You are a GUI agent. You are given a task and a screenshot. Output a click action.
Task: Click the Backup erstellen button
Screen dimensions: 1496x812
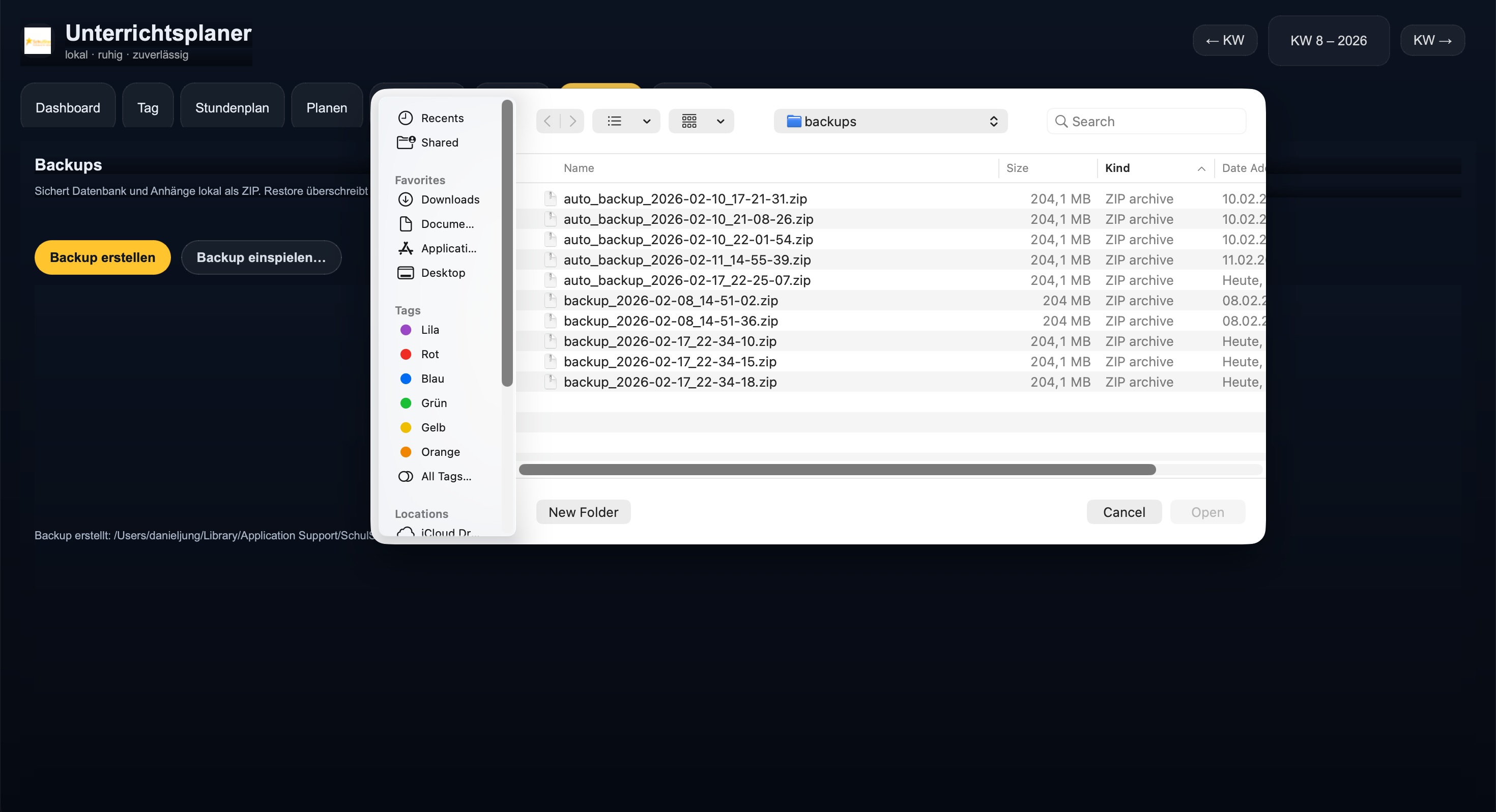[102, 257]
